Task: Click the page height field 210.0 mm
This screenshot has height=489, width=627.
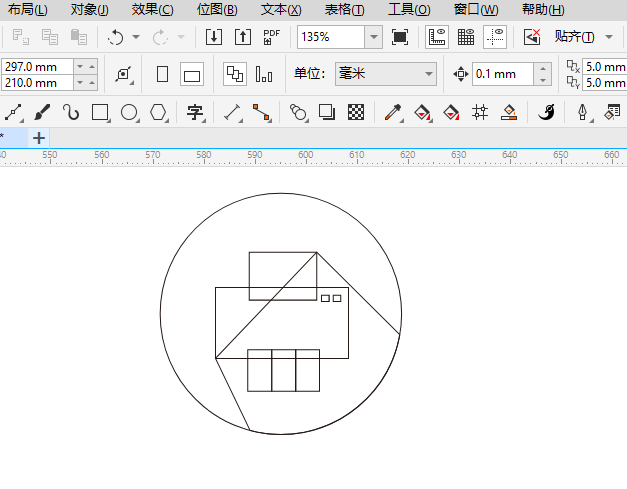Action: pos(37,83)
